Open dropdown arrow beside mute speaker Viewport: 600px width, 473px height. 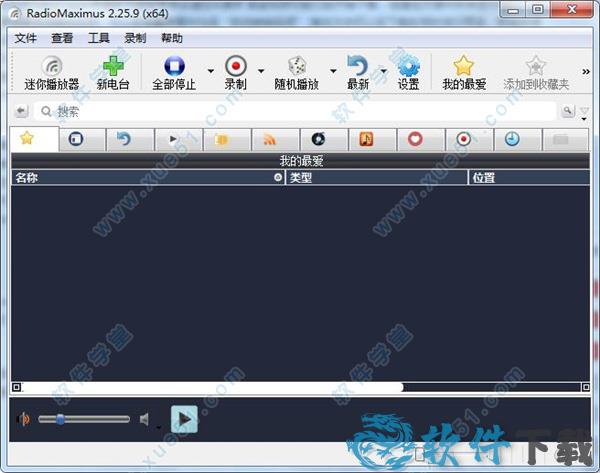point(159,427)
